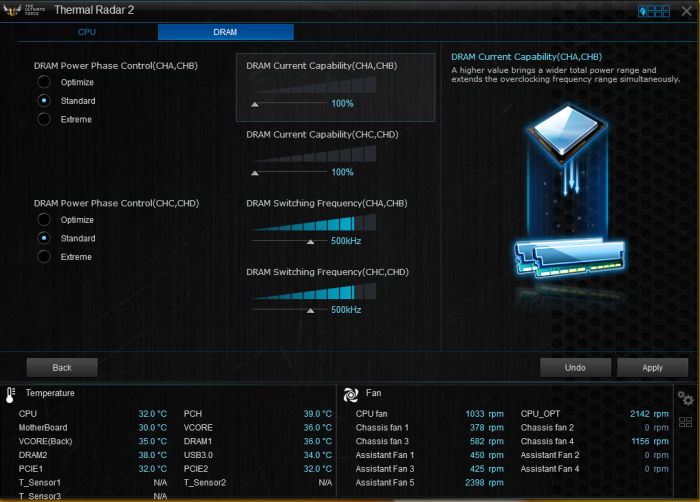This screenshot has height=502, width=700.
Task: Click the Assistant Fan 5 2398 rpm reading
Action: tap(484, 483)
